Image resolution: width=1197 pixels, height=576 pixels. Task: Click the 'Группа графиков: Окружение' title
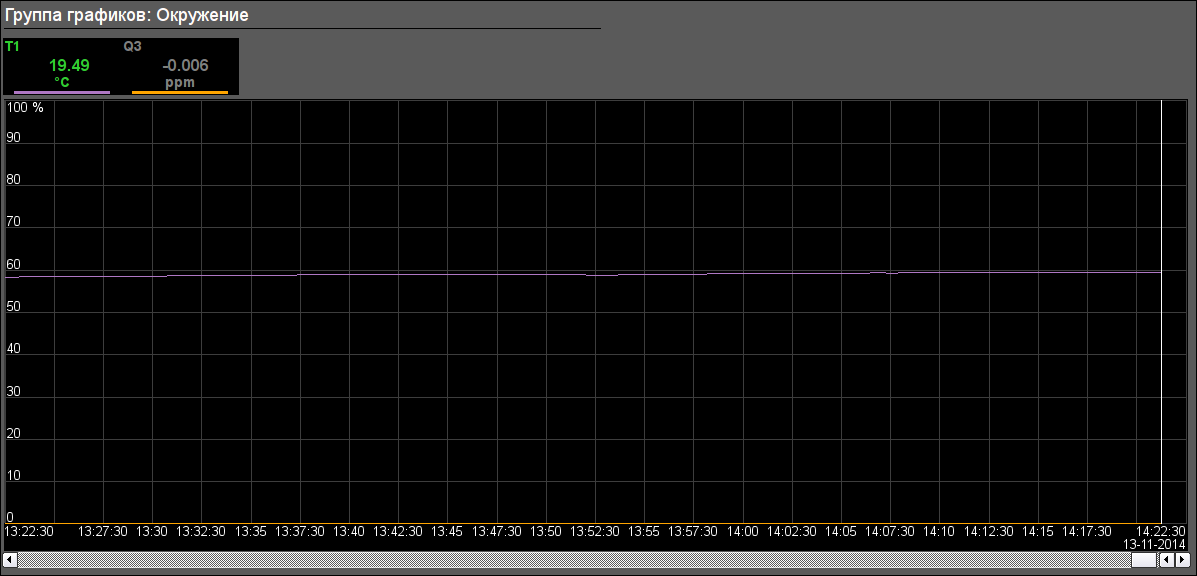[127, 14]
